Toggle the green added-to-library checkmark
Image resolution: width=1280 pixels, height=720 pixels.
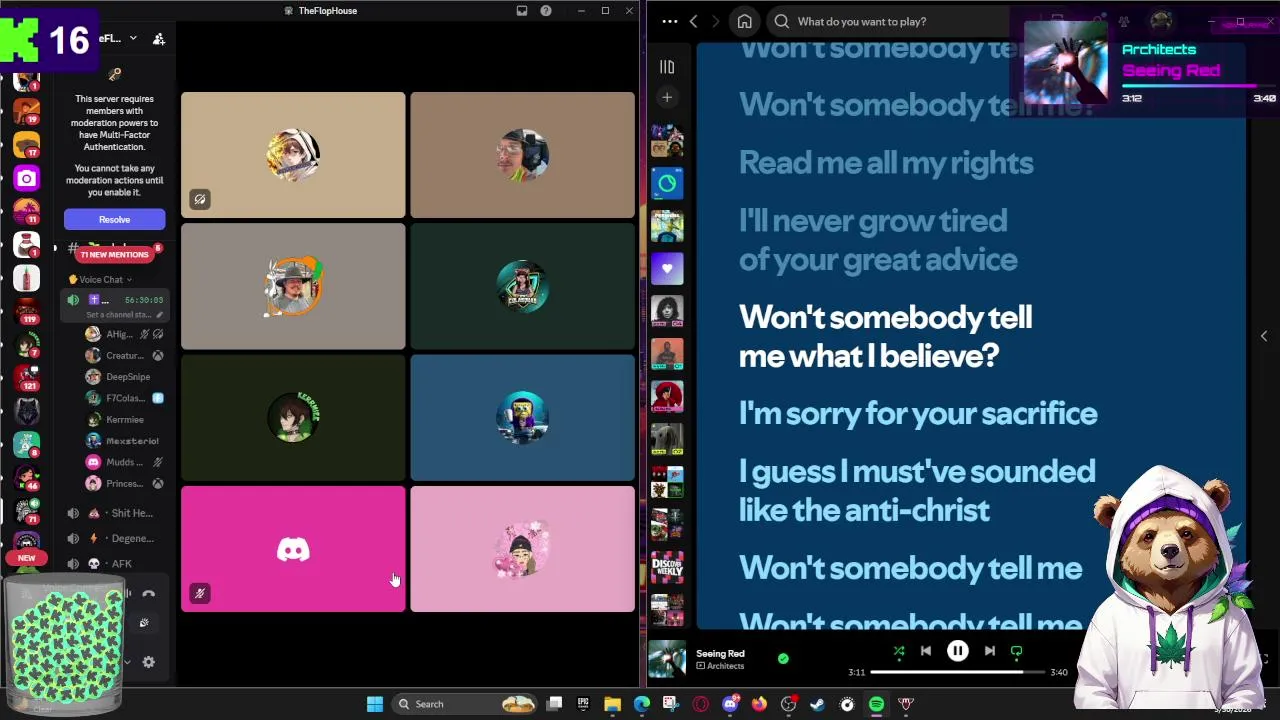coord(783,658)
